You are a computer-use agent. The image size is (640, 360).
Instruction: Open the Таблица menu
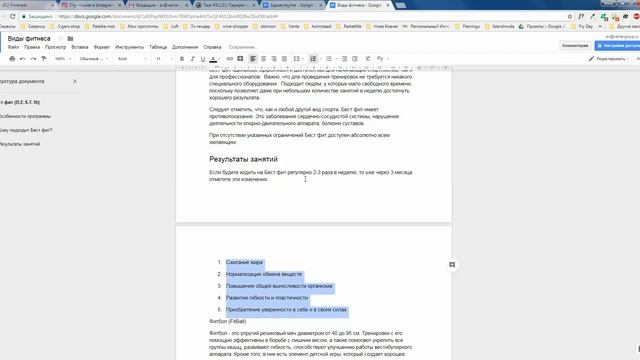pyautogui.click(x=158, y=47)
